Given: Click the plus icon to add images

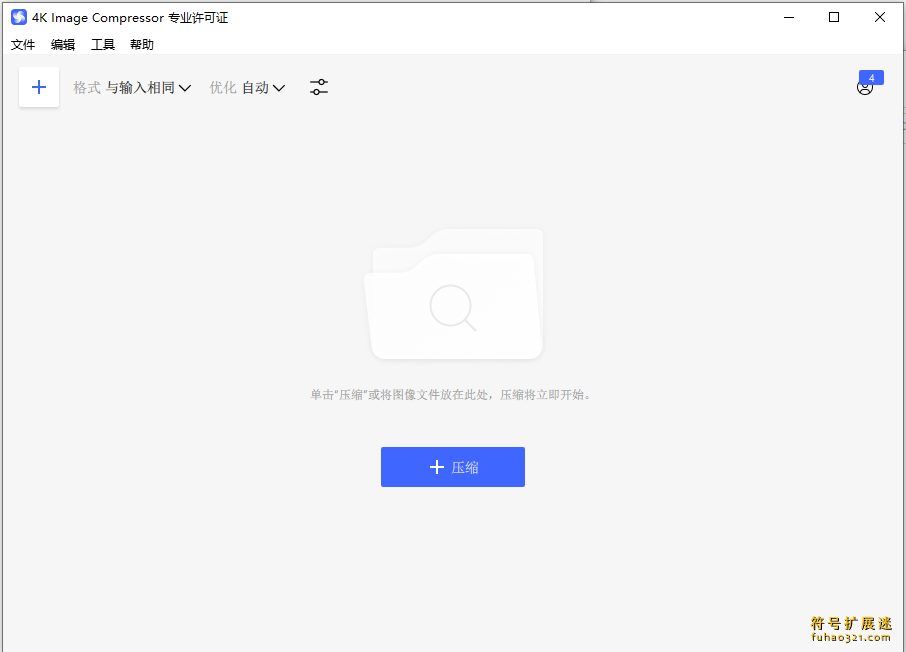Looking at the screenshot, I should coord(39,88).
